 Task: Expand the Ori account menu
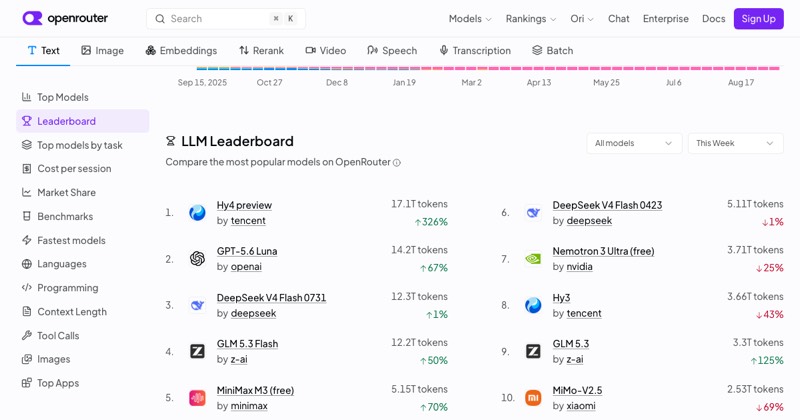pyautogui.click(x=582, y=19)
